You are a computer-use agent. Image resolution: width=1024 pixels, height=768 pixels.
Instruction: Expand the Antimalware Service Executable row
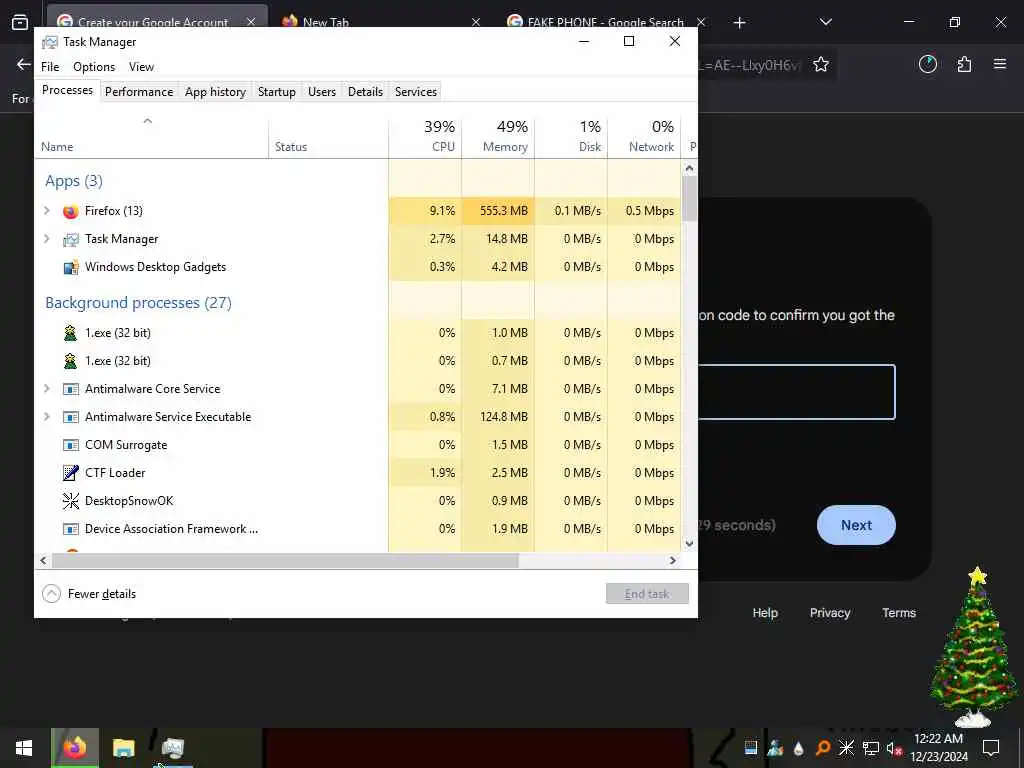46,416
